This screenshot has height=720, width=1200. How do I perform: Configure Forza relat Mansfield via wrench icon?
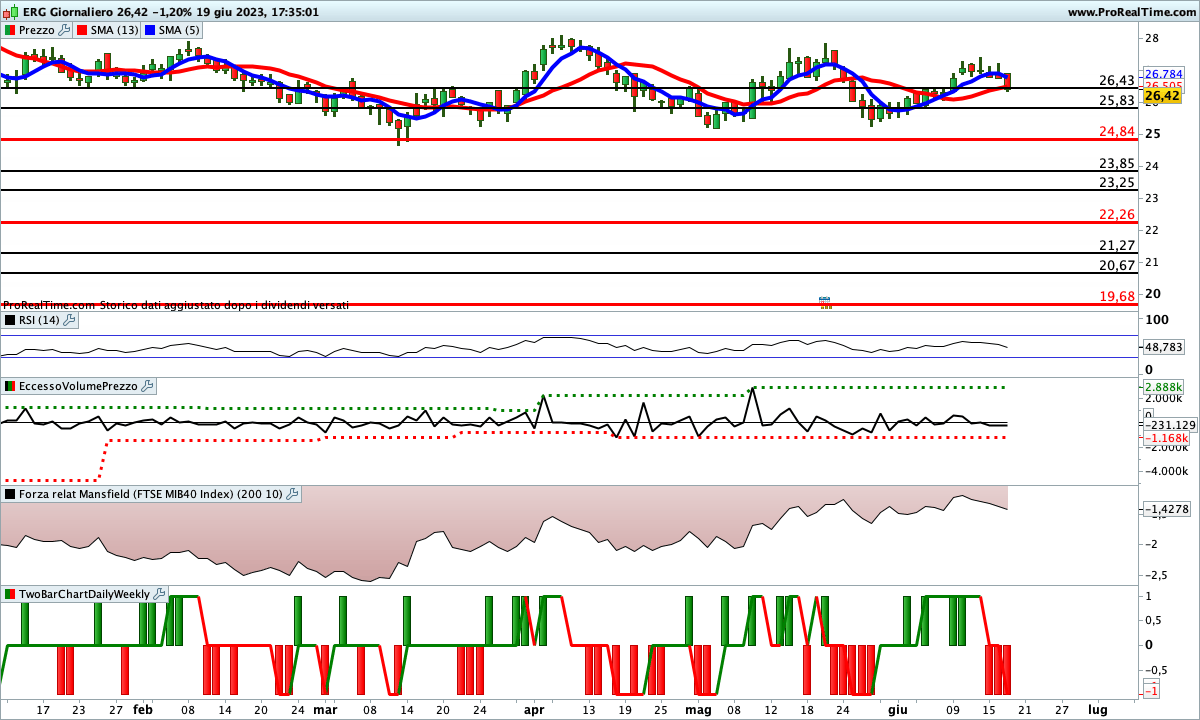[292, 494]
